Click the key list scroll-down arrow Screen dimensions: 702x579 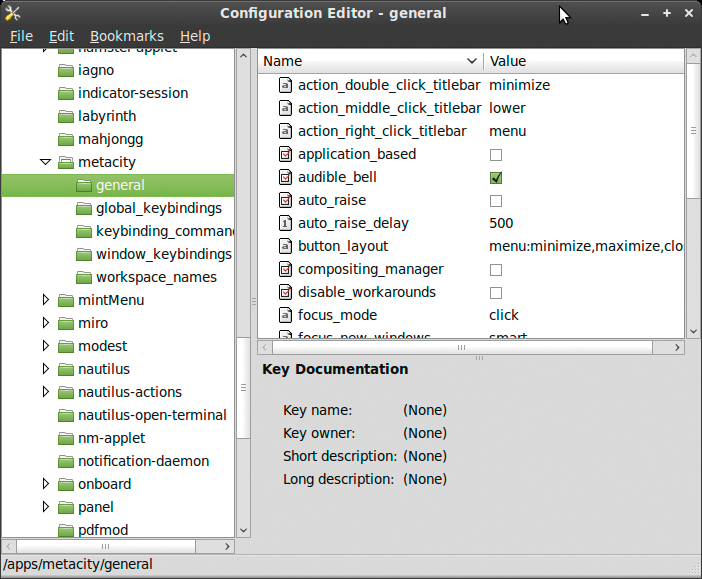click(x=693, y=332)
